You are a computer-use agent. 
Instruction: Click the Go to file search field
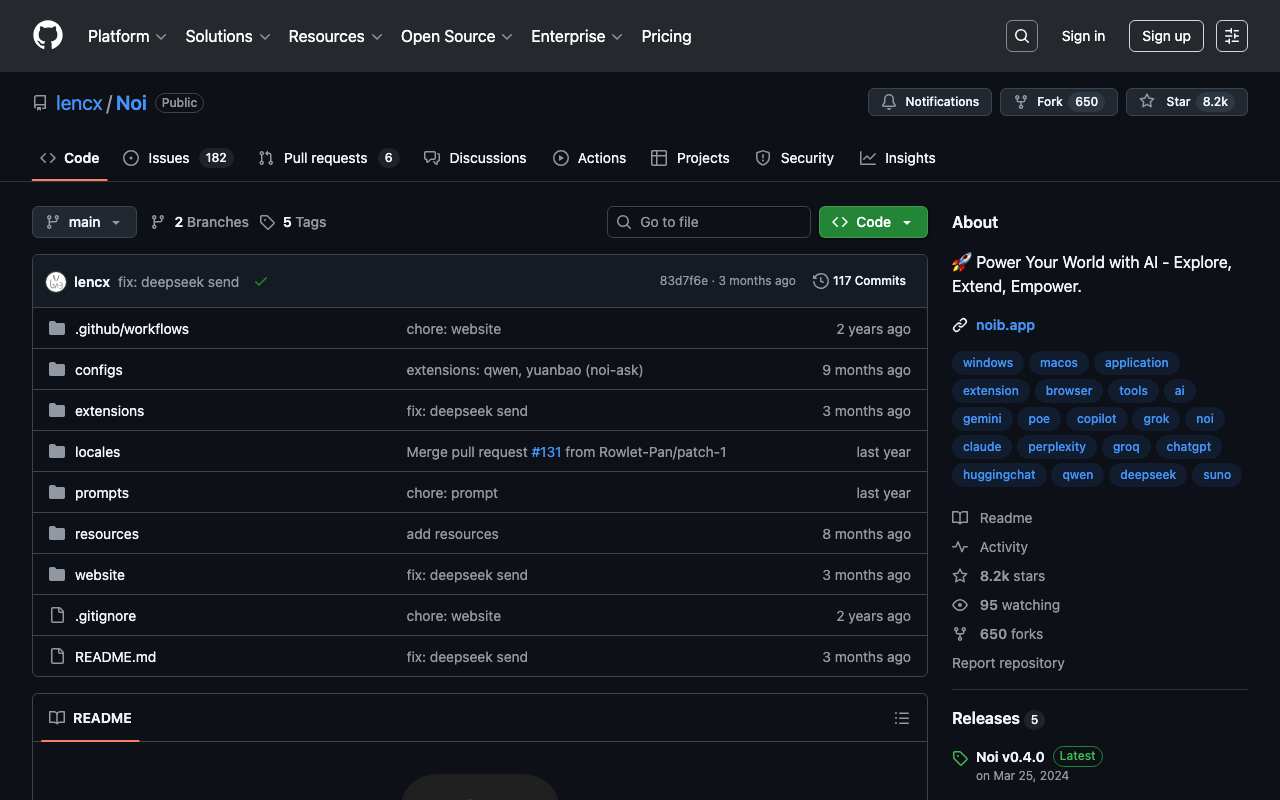tap(708, 222)
